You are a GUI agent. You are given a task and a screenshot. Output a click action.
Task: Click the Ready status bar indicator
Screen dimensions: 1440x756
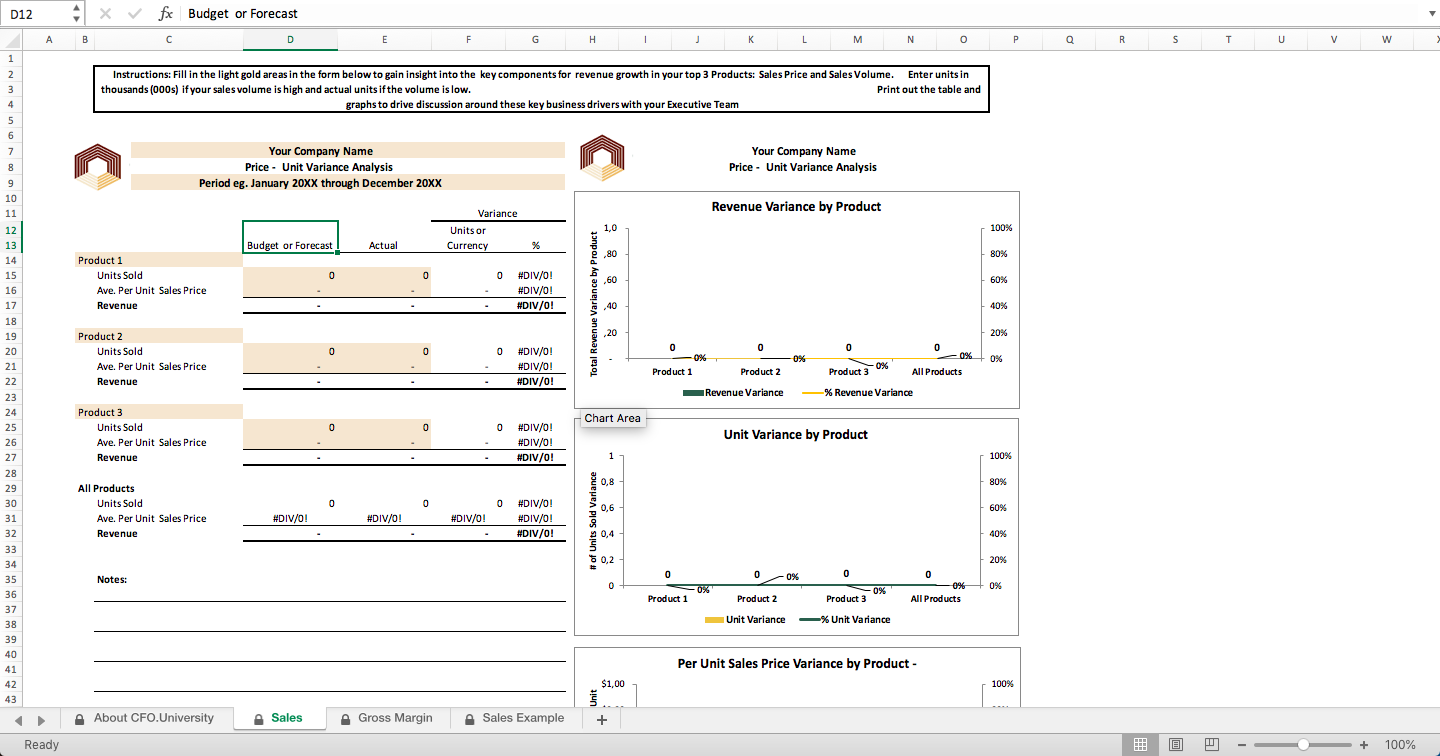(42, 745)
